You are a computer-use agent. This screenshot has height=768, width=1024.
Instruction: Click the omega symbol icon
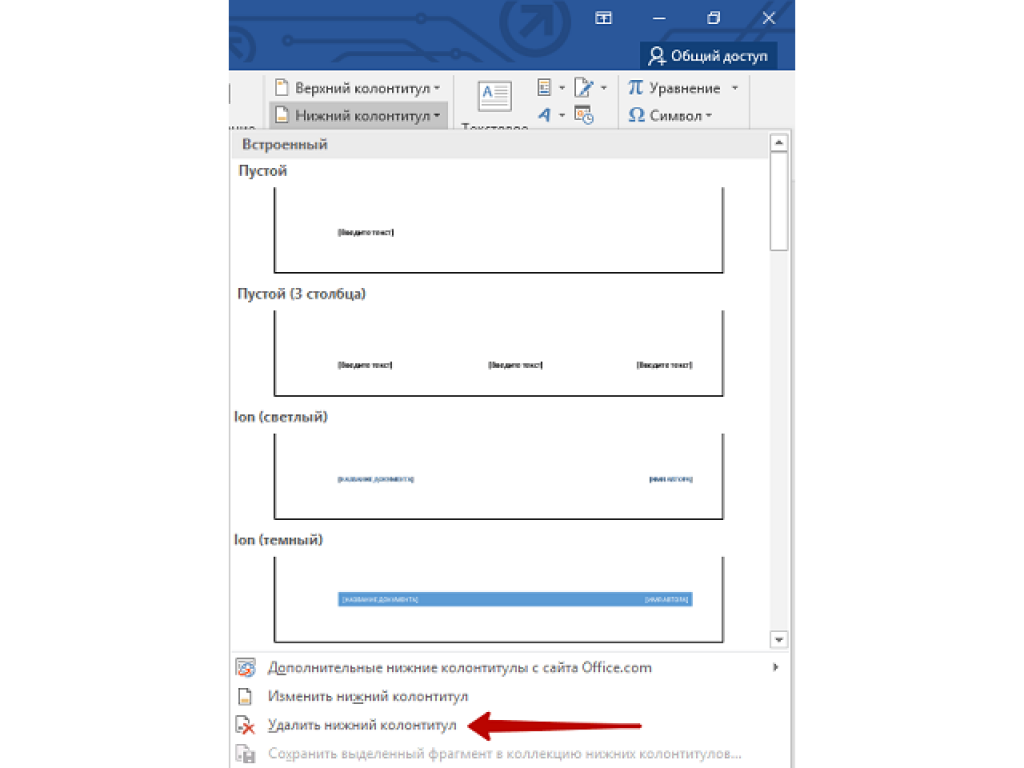click(636, 115)
